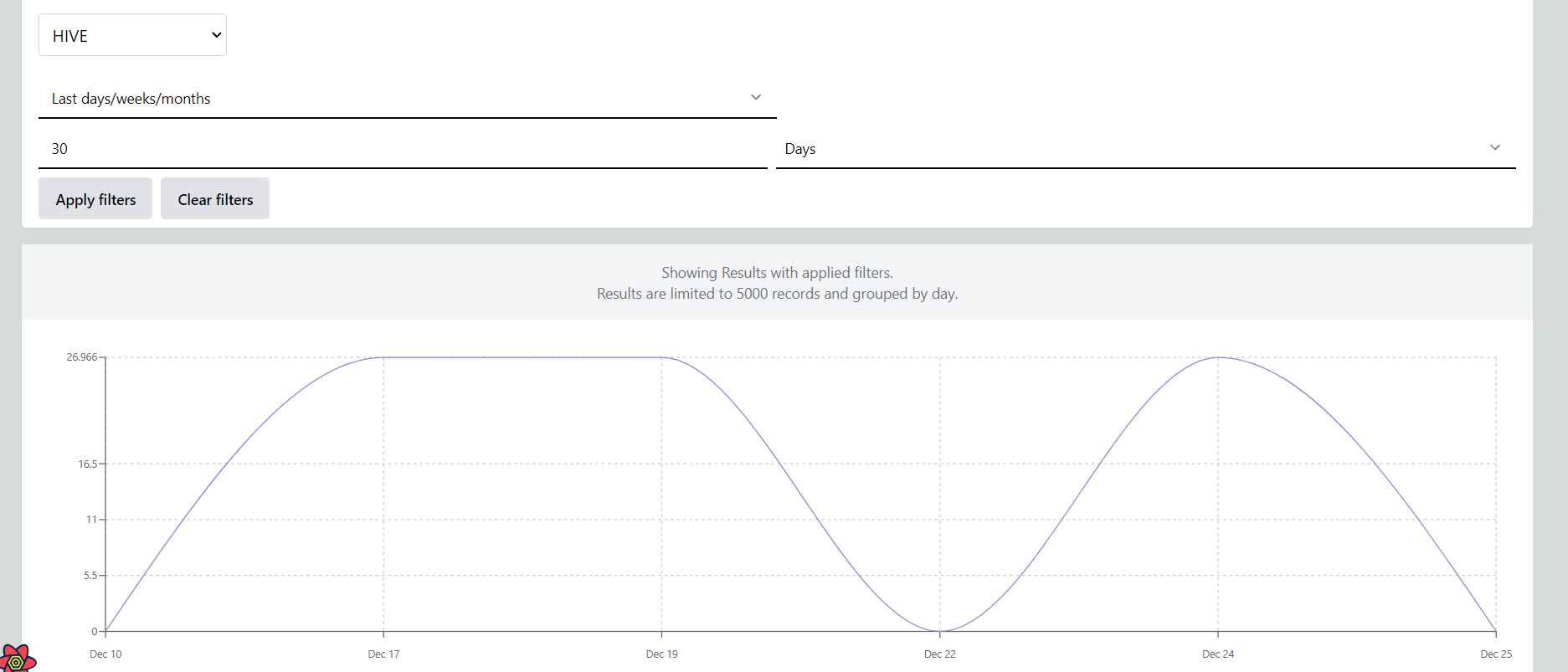Expand the Last days/weeks/months period dropdown

pos(407,99)
